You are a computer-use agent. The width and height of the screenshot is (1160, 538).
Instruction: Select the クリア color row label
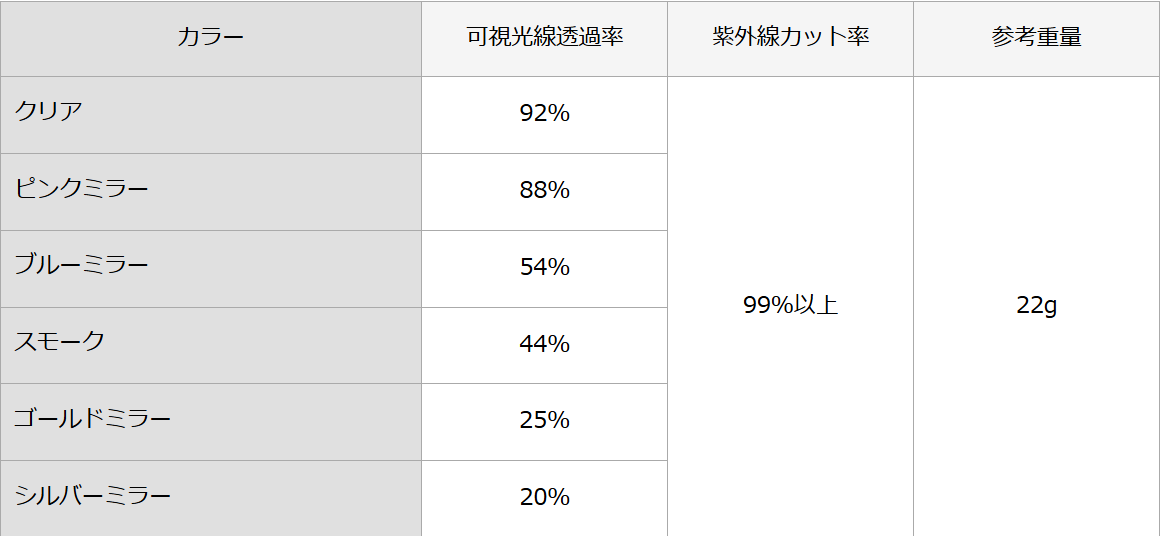48,111
